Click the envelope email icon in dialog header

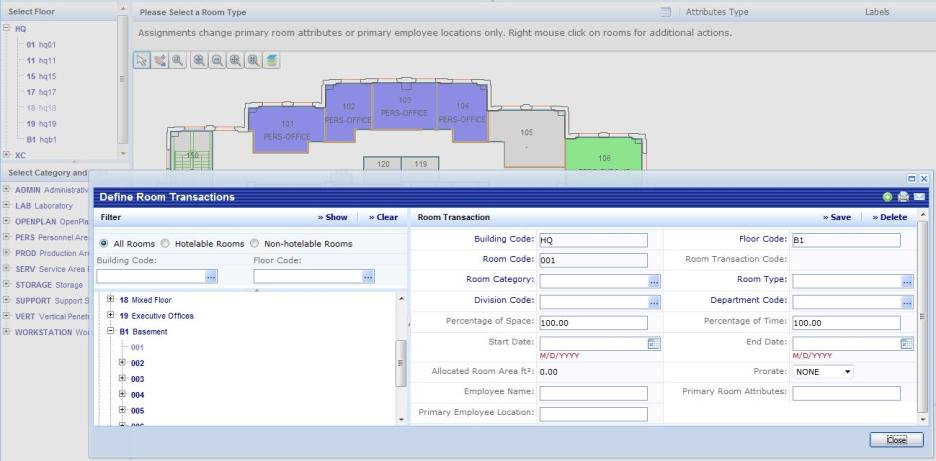[917, 198]
